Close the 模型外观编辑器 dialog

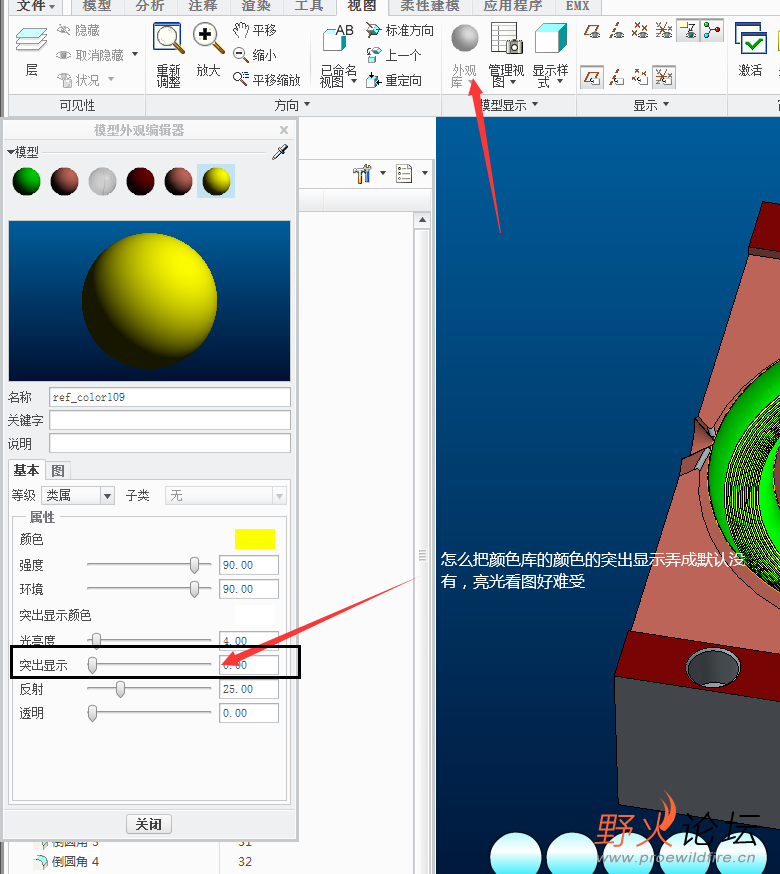(284, 130)
